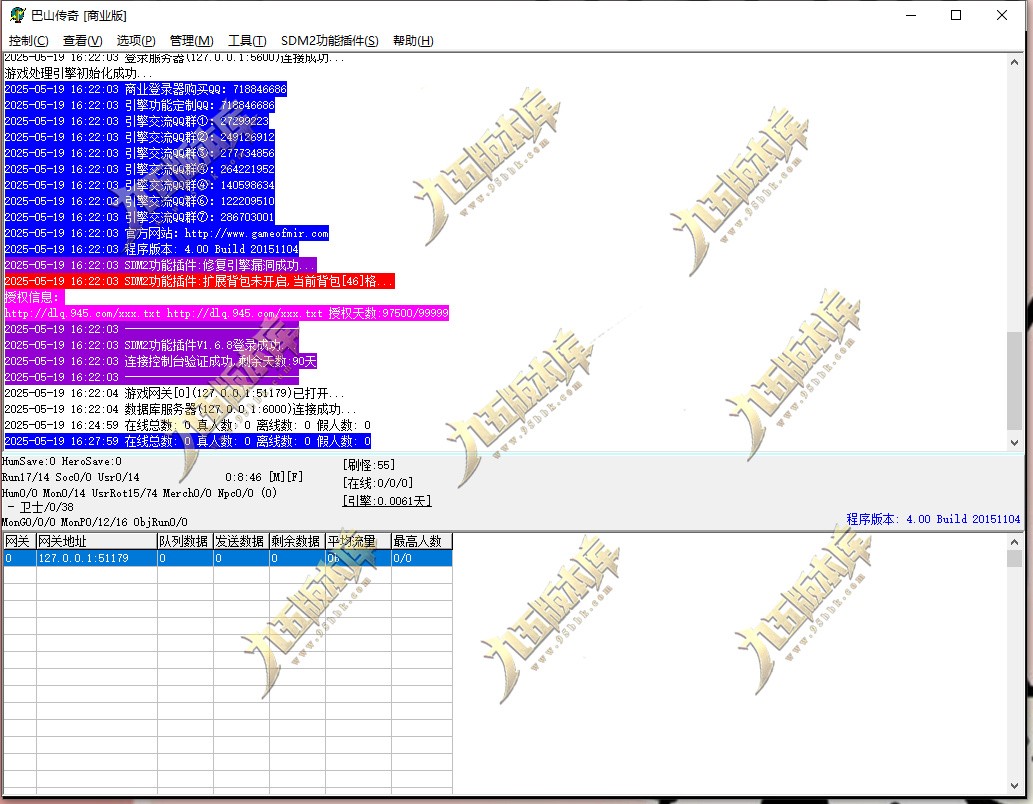Click the 游戏网关[0] 已打开 log line
This screenshot has width=1033, height=804.
(x=175, y=393)
